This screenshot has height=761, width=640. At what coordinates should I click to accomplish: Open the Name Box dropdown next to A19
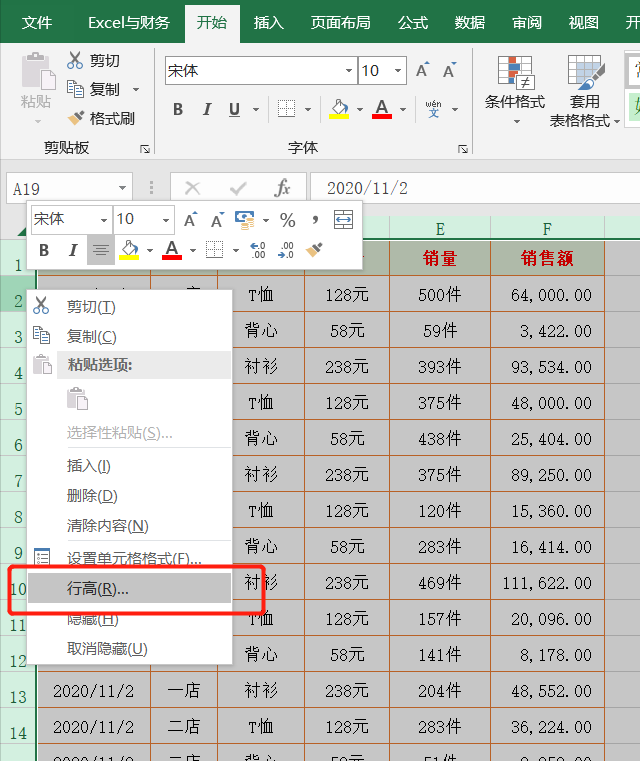pyautogui.click(x=122, y=188)
